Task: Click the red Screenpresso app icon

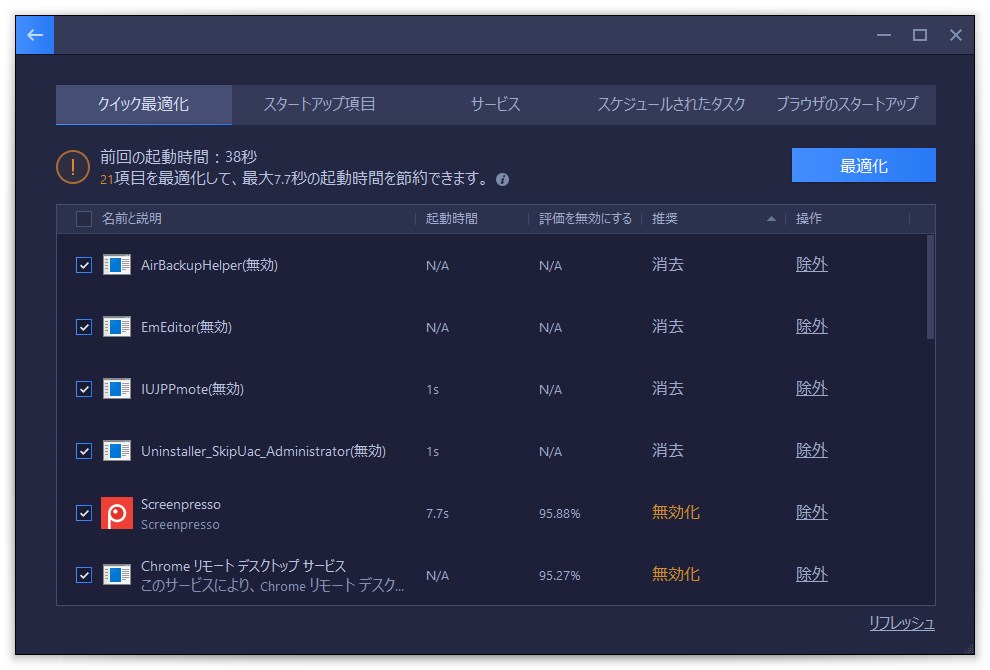Action: [117, 513]
